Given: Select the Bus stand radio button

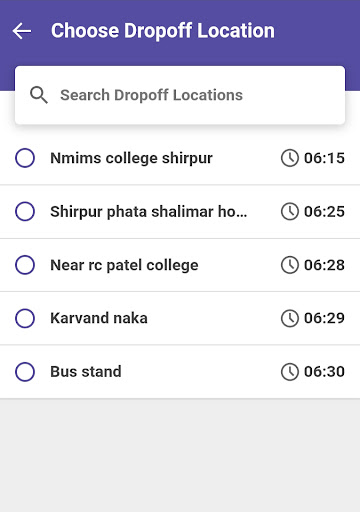Looking at the screenshot, I should (25, 372).
